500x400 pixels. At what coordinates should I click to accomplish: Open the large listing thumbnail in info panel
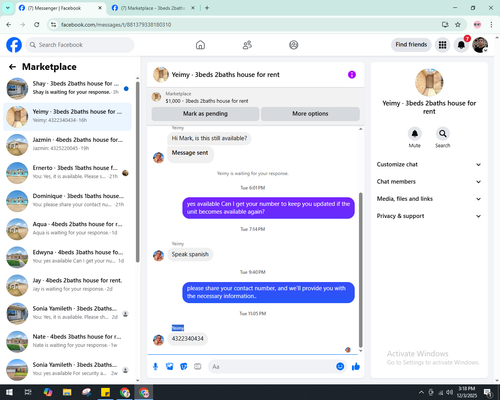click(429, 82)
